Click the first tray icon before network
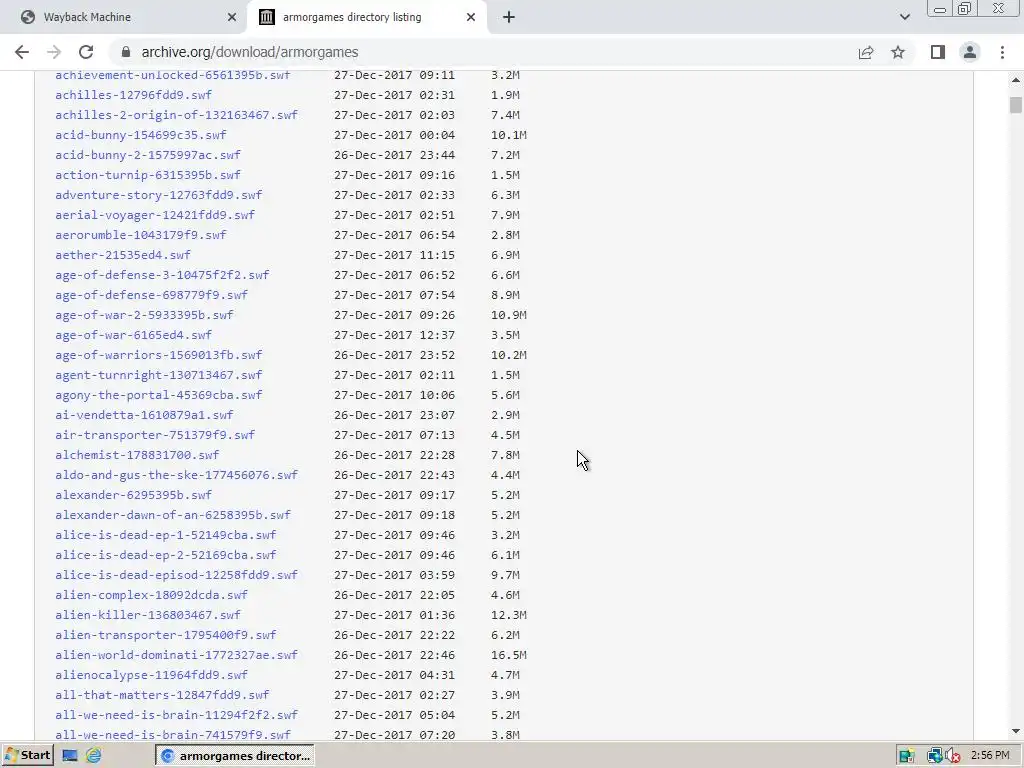Viewport: 1024px width, 768px height. pos(906,756)
